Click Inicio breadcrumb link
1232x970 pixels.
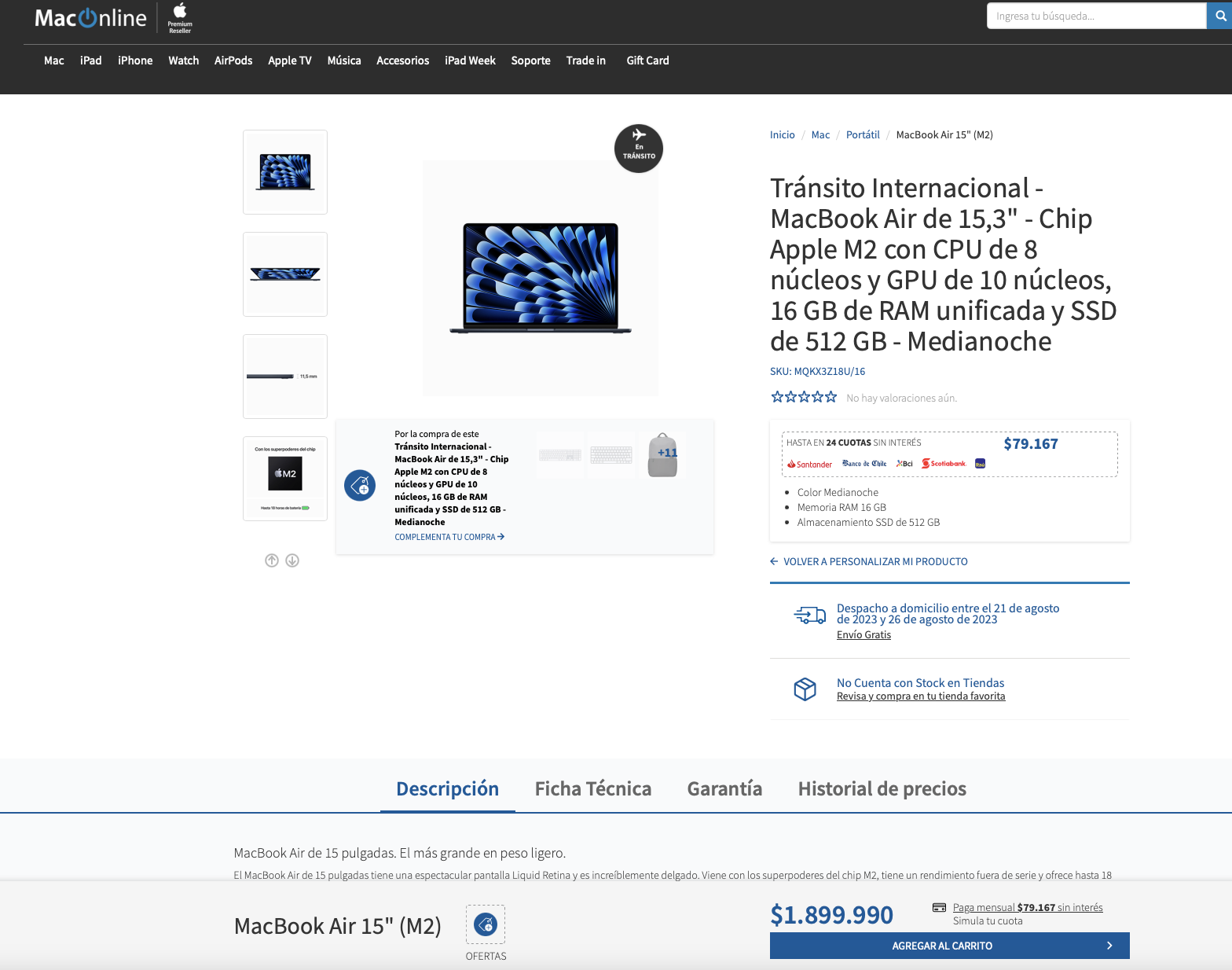(783, 135)
